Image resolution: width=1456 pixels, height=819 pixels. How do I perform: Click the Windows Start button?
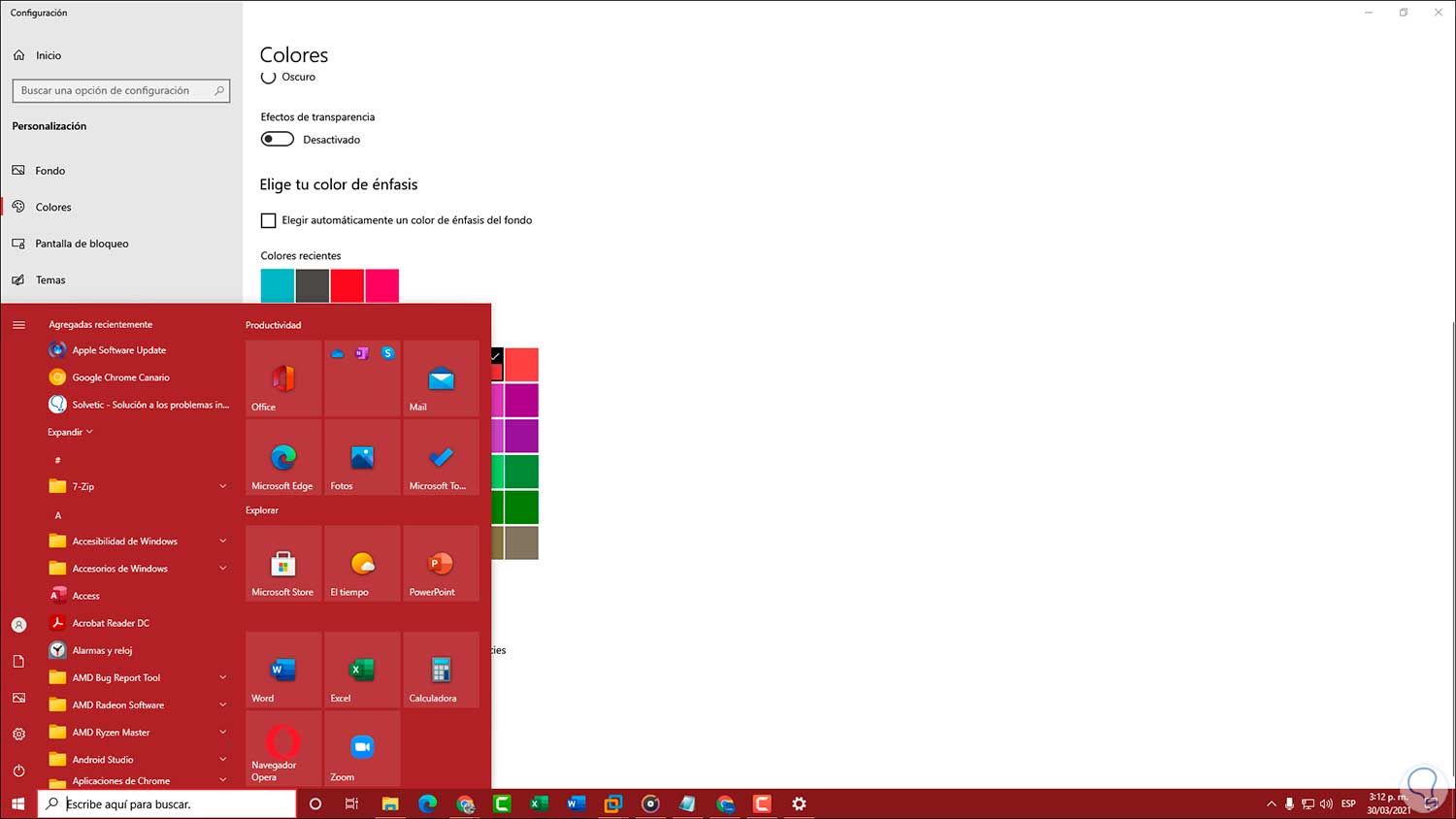point(17,803)
